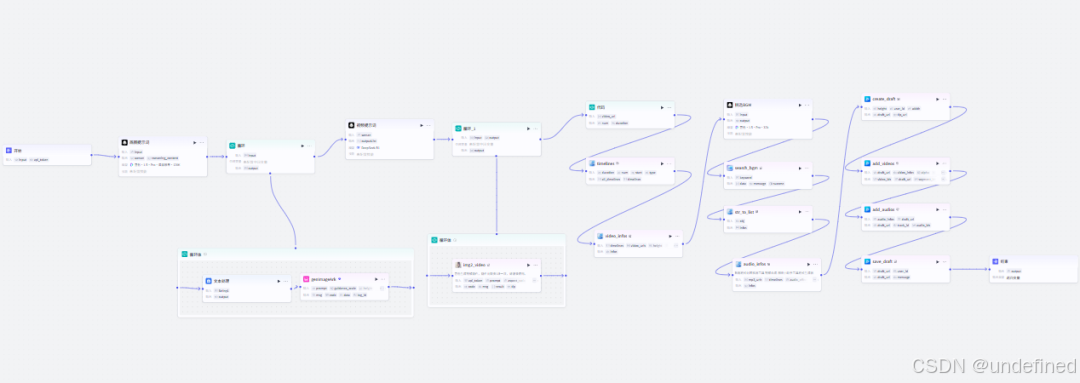
Task: Select the img2_video node title
Action: coord(474,265)
